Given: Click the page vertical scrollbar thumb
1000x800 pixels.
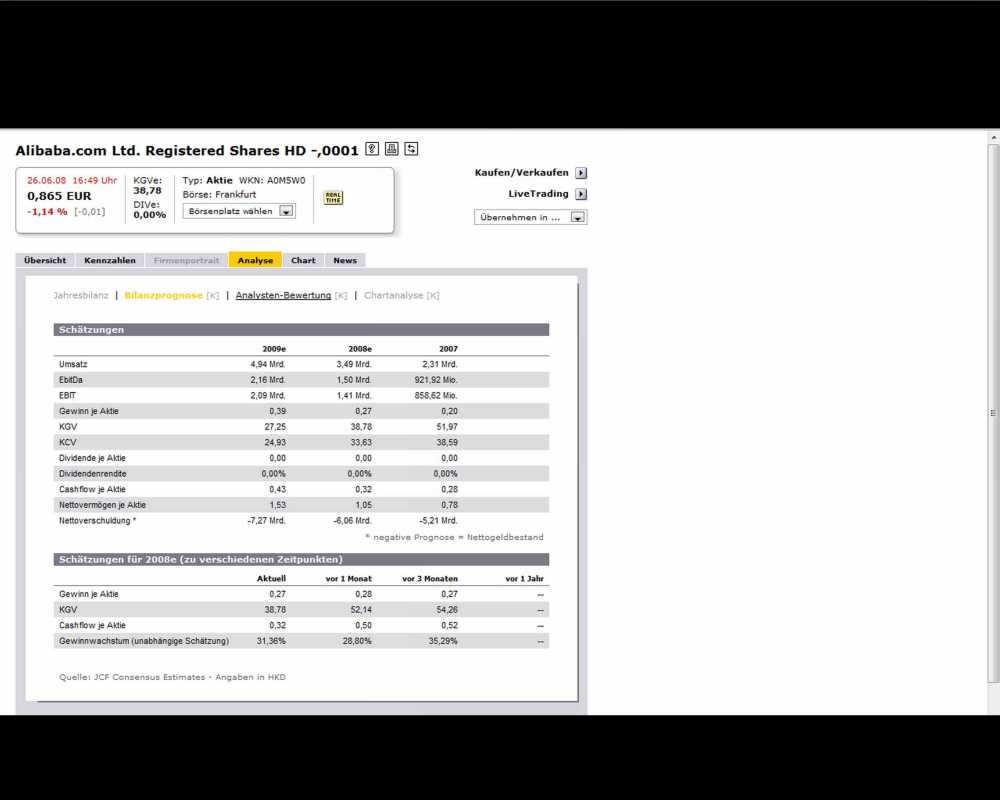Looking at the screenshot, I should (993, 412).
